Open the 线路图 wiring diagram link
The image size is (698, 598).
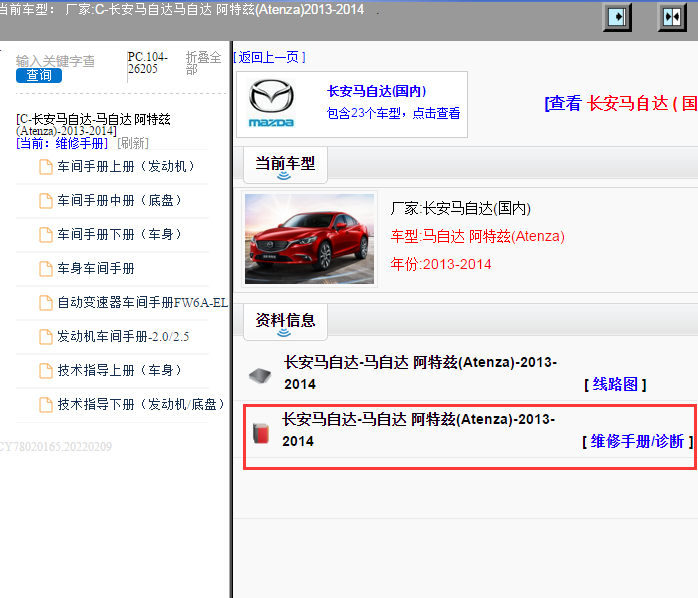[x=615, y=384]
